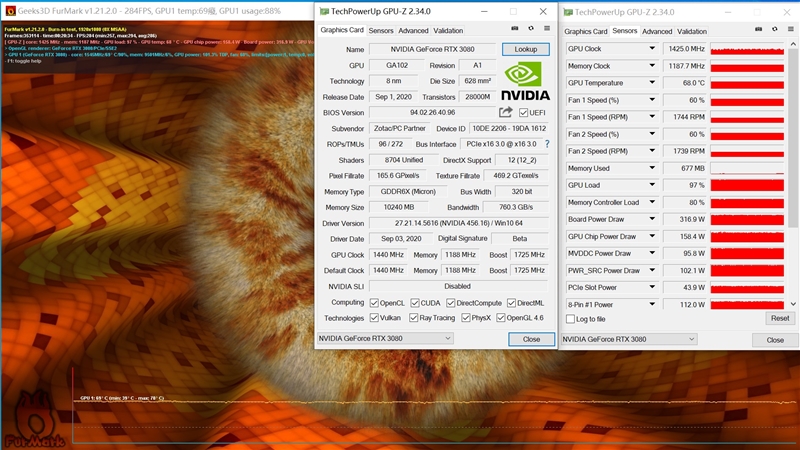Click screenshot camera icon in Sensors GPU-Z window
This screenshot has height=450, width=800.
759,29
